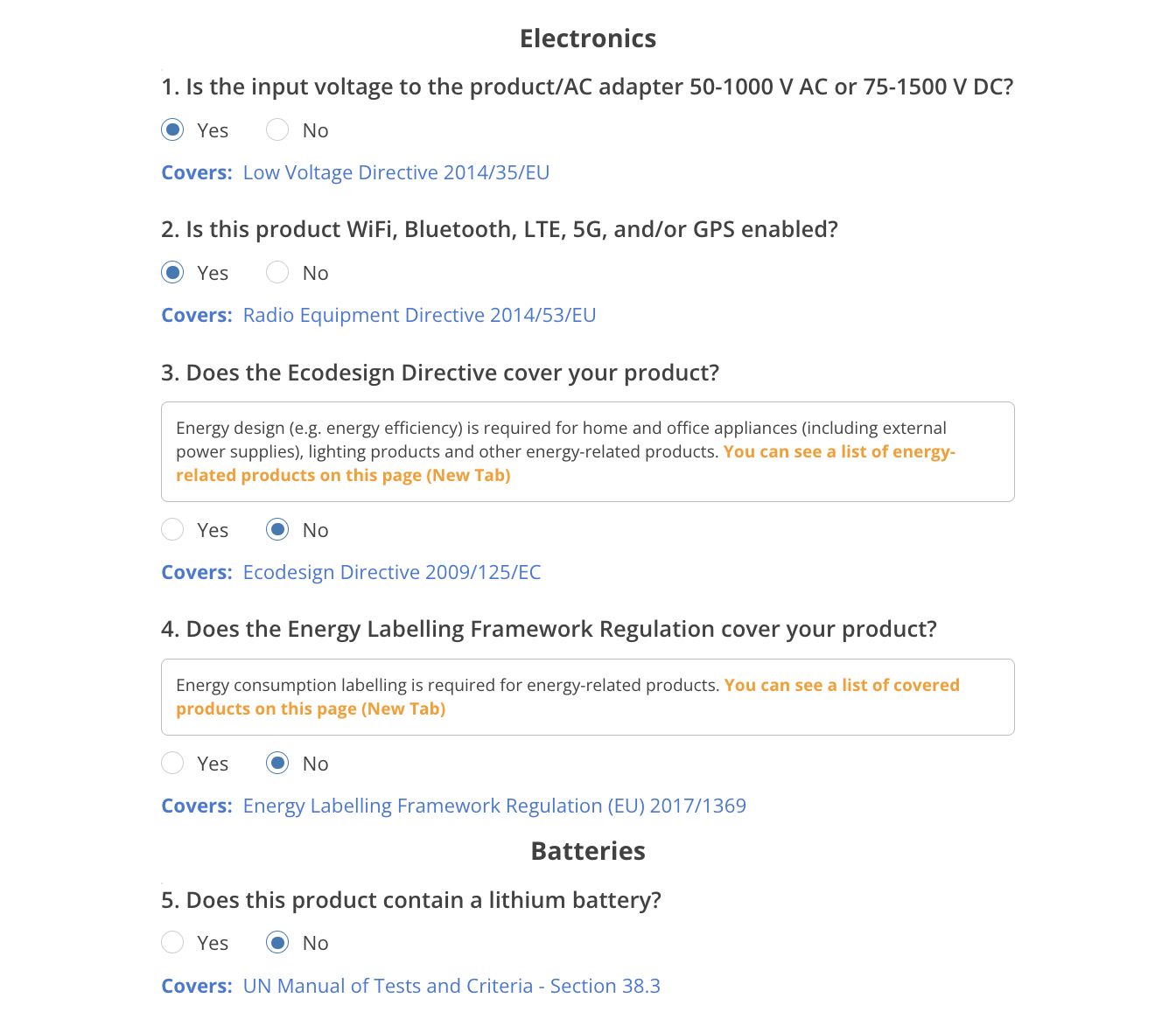Screen dimensions: 1176x1012
Task: Click the Yes label under question 2
Action: (x=213, y=274)
